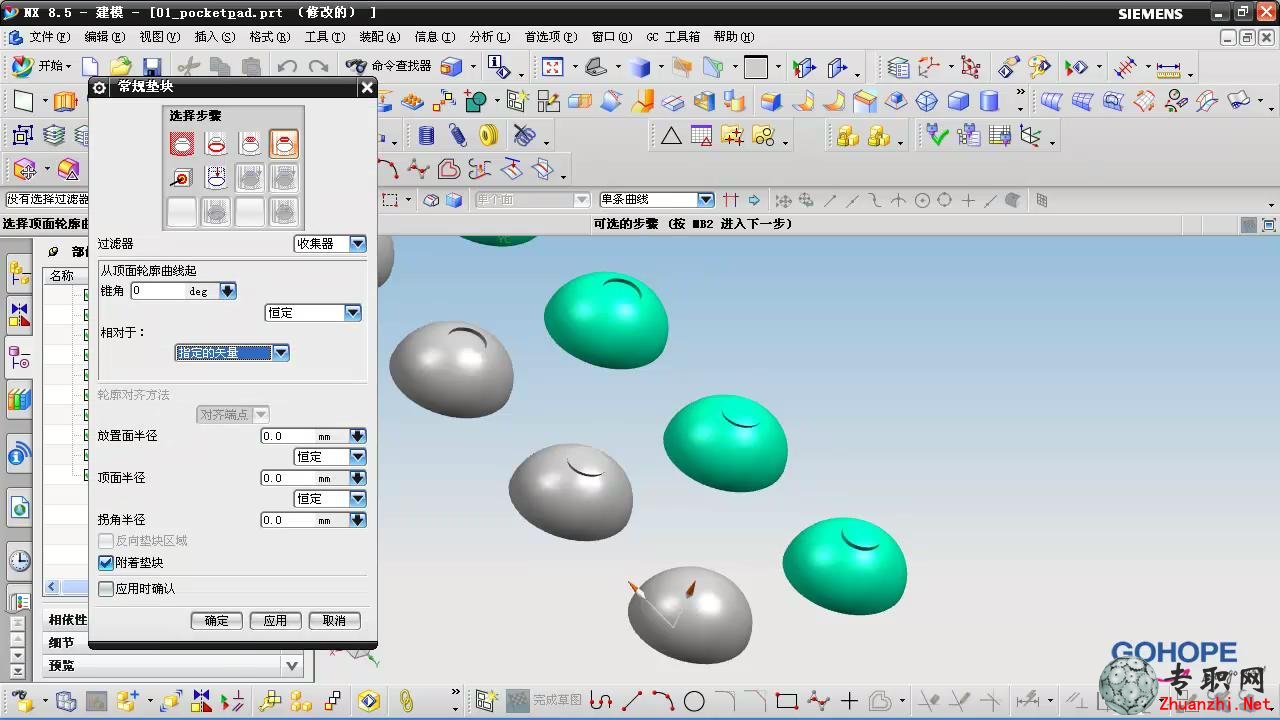Click the triangle datum icon
This screenshot has height=720, width=1280.
pyautogui.click(x=671, y=135)
